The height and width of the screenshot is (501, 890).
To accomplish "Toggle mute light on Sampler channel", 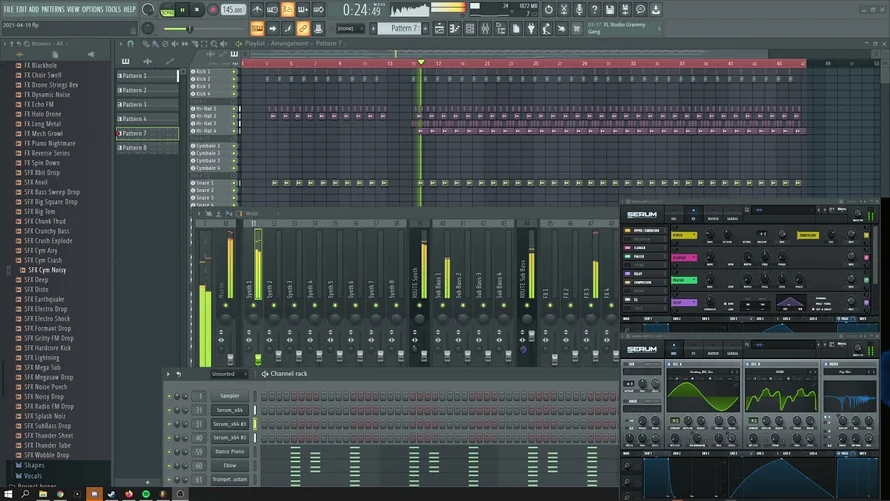I will (170, 396).
